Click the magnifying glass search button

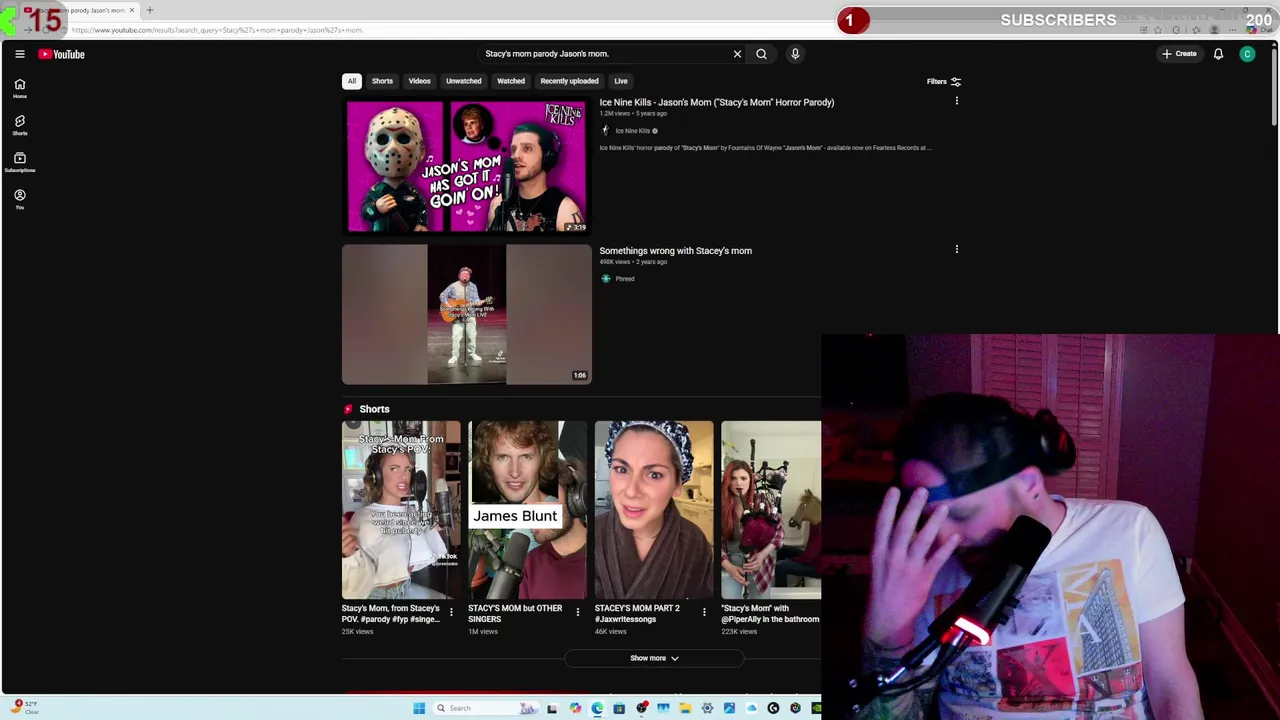pos(761,54)
